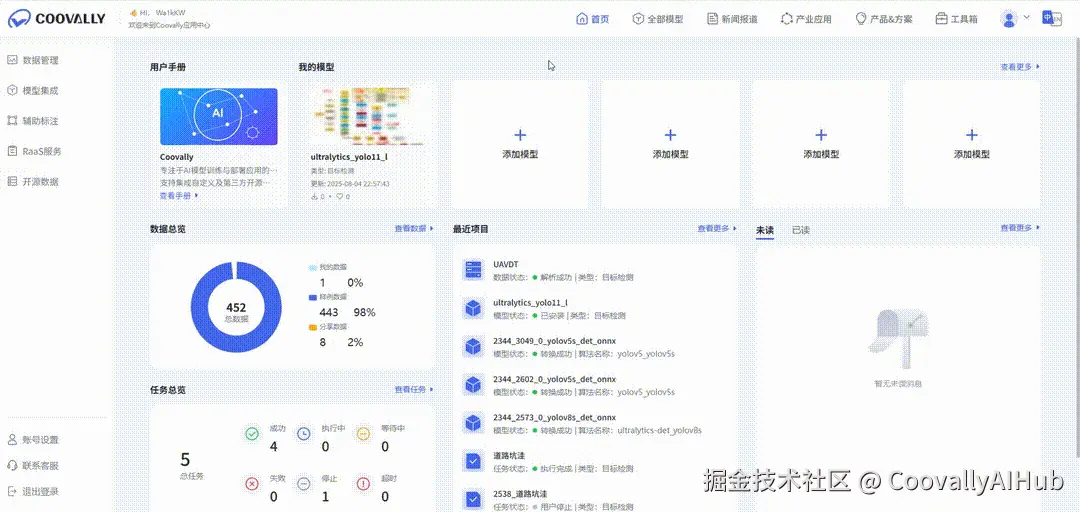Viewport: 1080px width, 512px height.
Task: Click the UAVDT project name
Action: click(506, 264)
